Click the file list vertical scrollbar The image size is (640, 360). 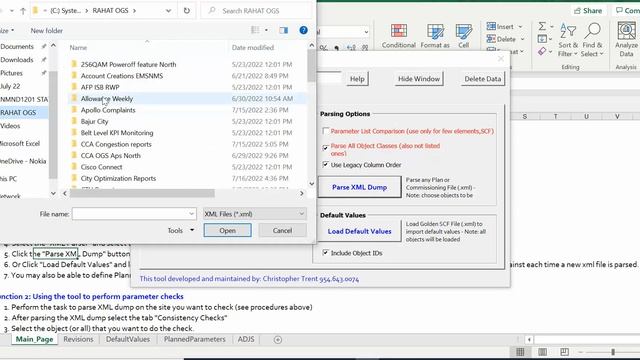coord(311,65)
